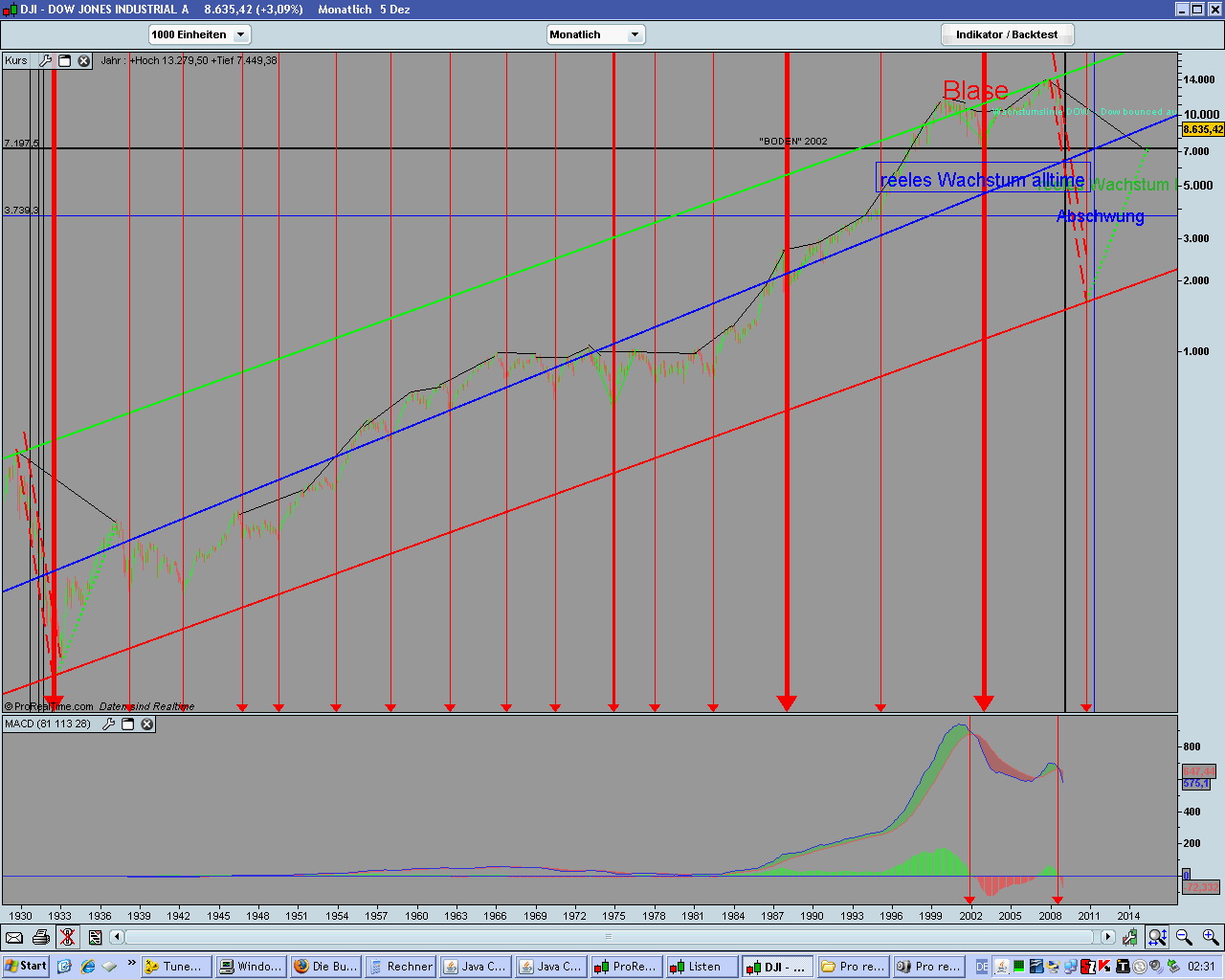Zoom out of the chart
1225x980 pixels.
1184,937
